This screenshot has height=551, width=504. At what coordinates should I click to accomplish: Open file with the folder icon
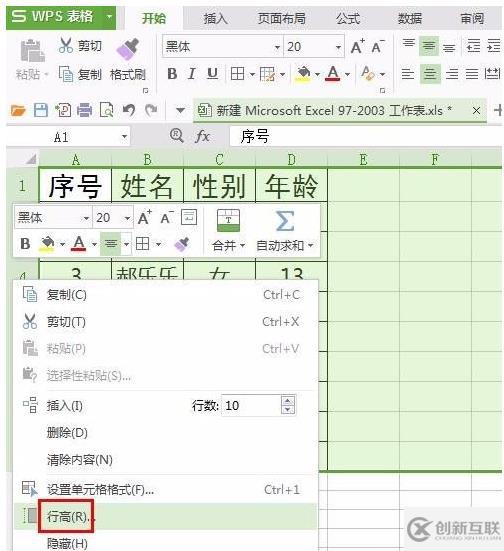click(18, 111)
